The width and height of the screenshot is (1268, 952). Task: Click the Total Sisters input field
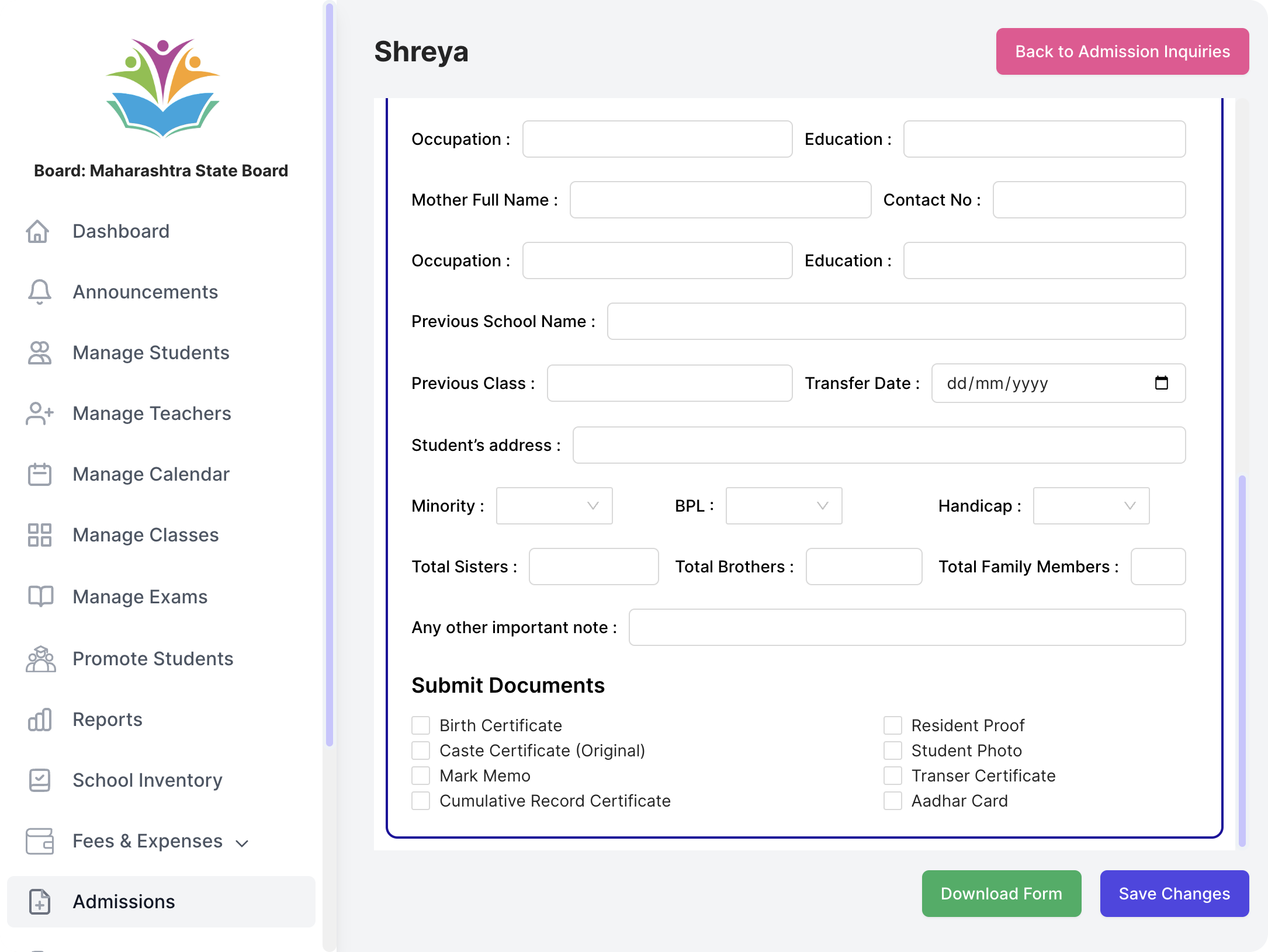[594, 567]
